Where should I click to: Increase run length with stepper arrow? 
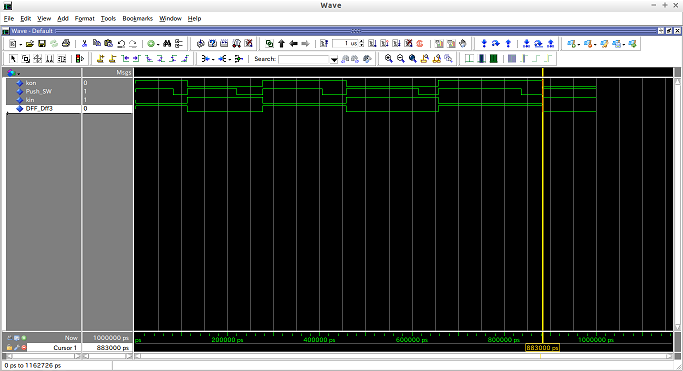(362, 42)
